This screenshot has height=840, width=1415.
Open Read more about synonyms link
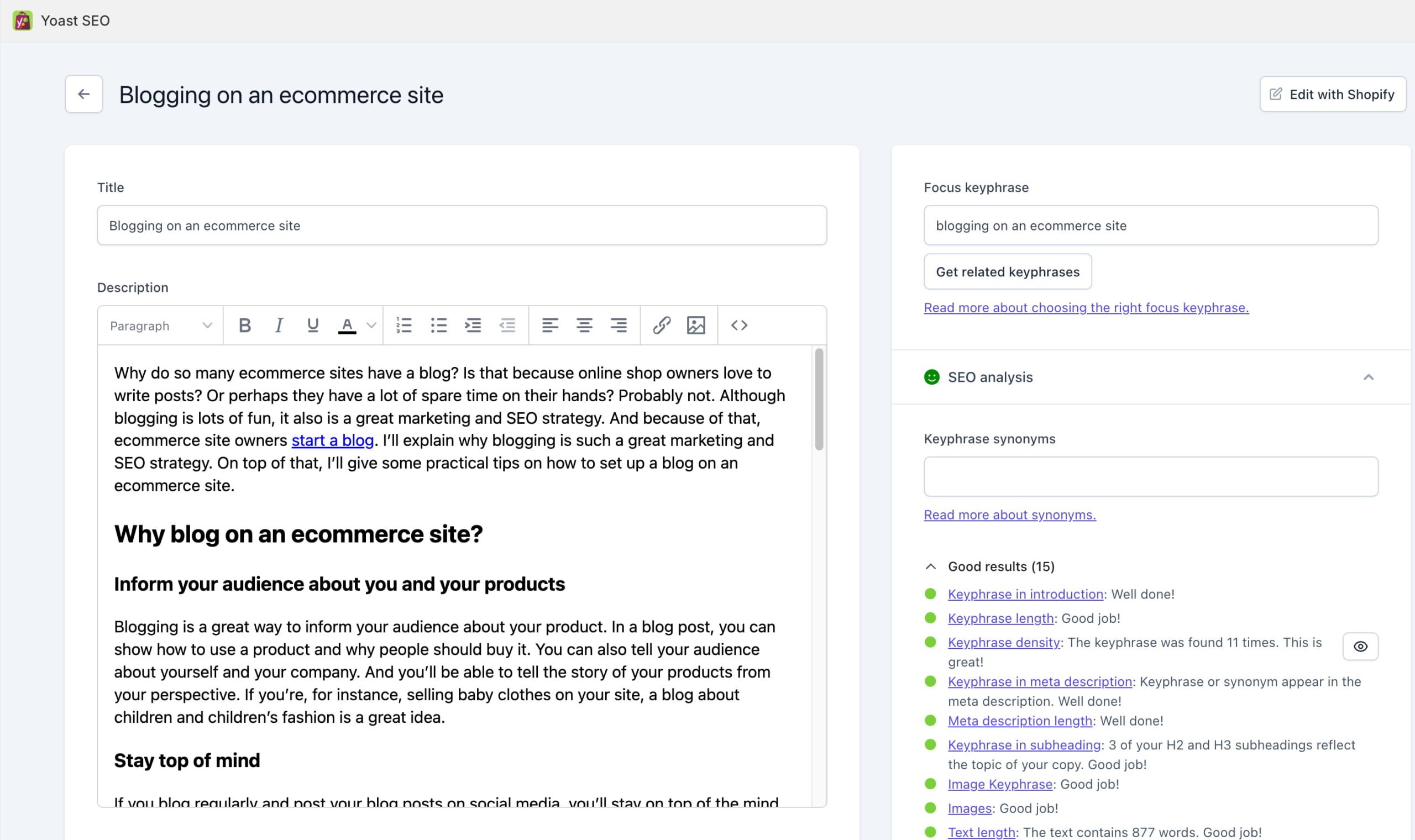coord(1010,515)
